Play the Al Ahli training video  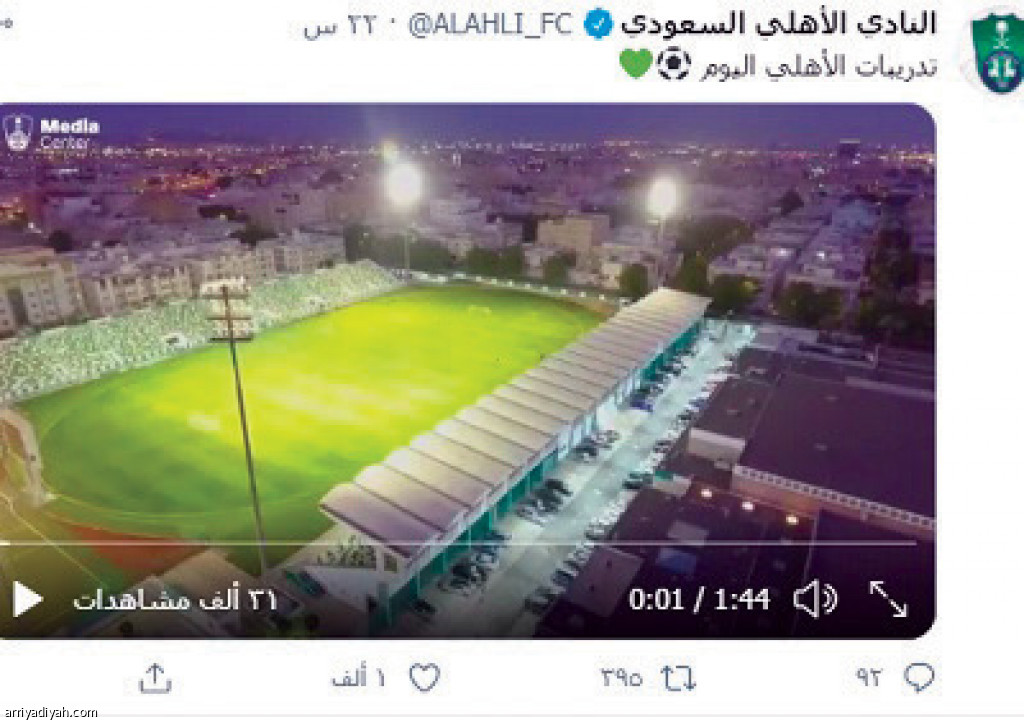[27, 599]
